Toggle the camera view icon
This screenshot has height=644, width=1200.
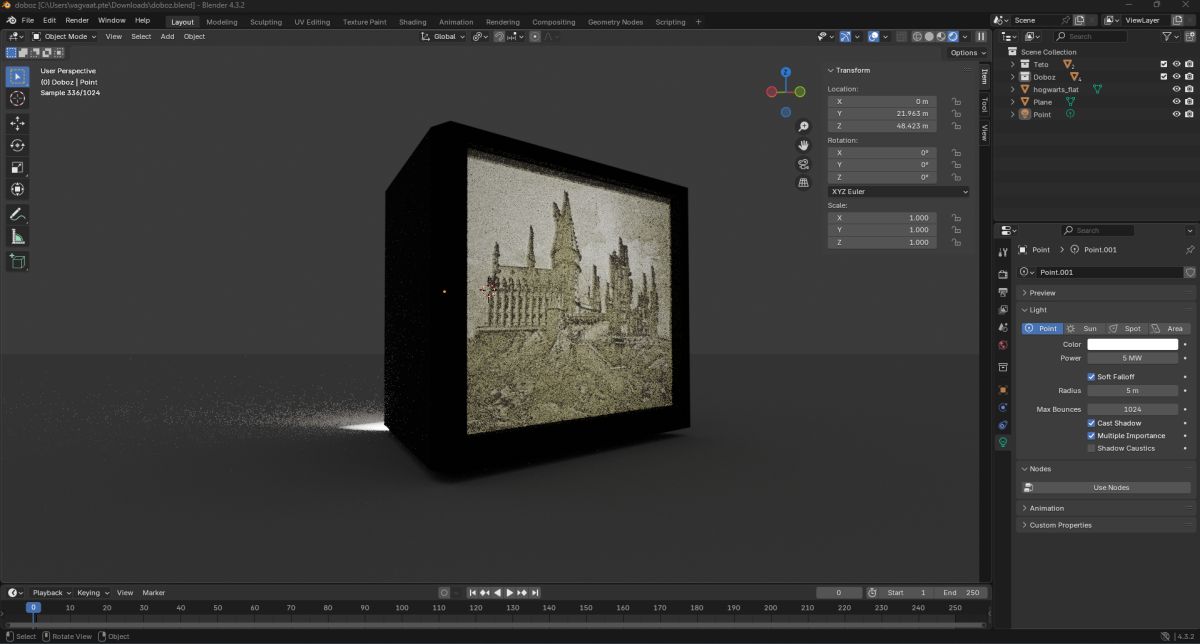[x=803, y=164]
